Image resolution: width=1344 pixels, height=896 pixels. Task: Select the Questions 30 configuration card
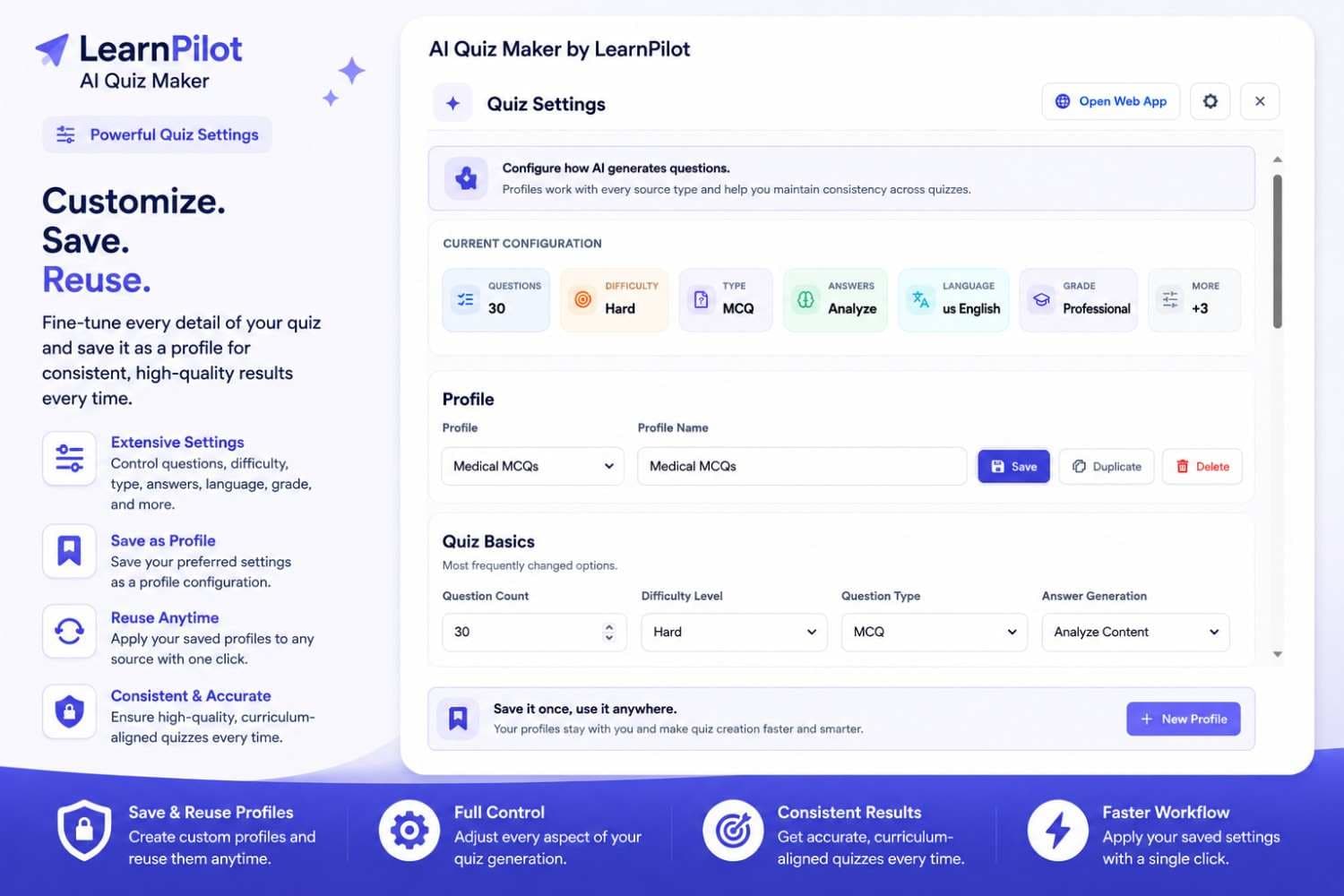[495, 299]
